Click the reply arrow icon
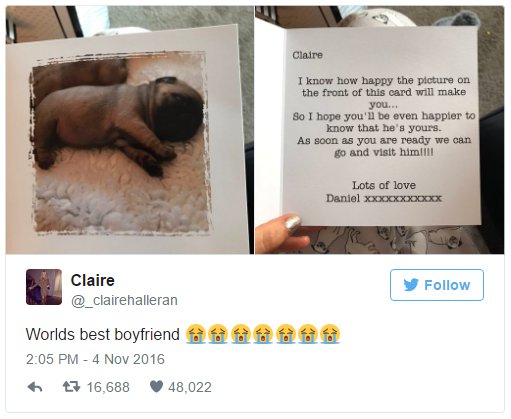This screenshot has width=511, height=419. coord(35,387)
